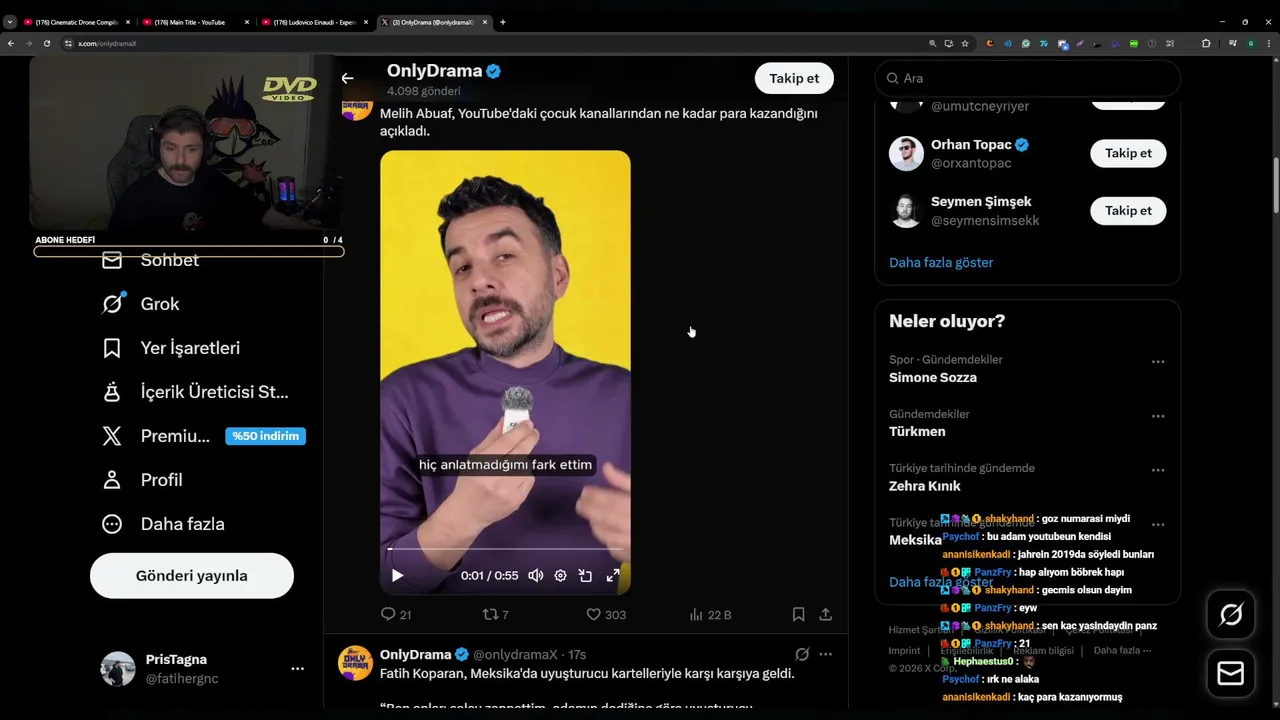Open Grok from sidebar
Image resolution: width=1280 pixels, height=720 pixels.
[x=141, y=304]
